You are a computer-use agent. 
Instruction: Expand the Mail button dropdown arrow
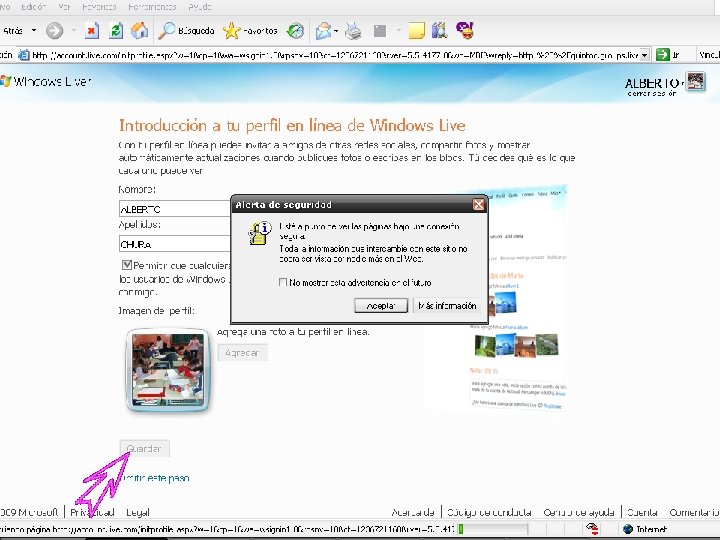[x=337, y=31]
